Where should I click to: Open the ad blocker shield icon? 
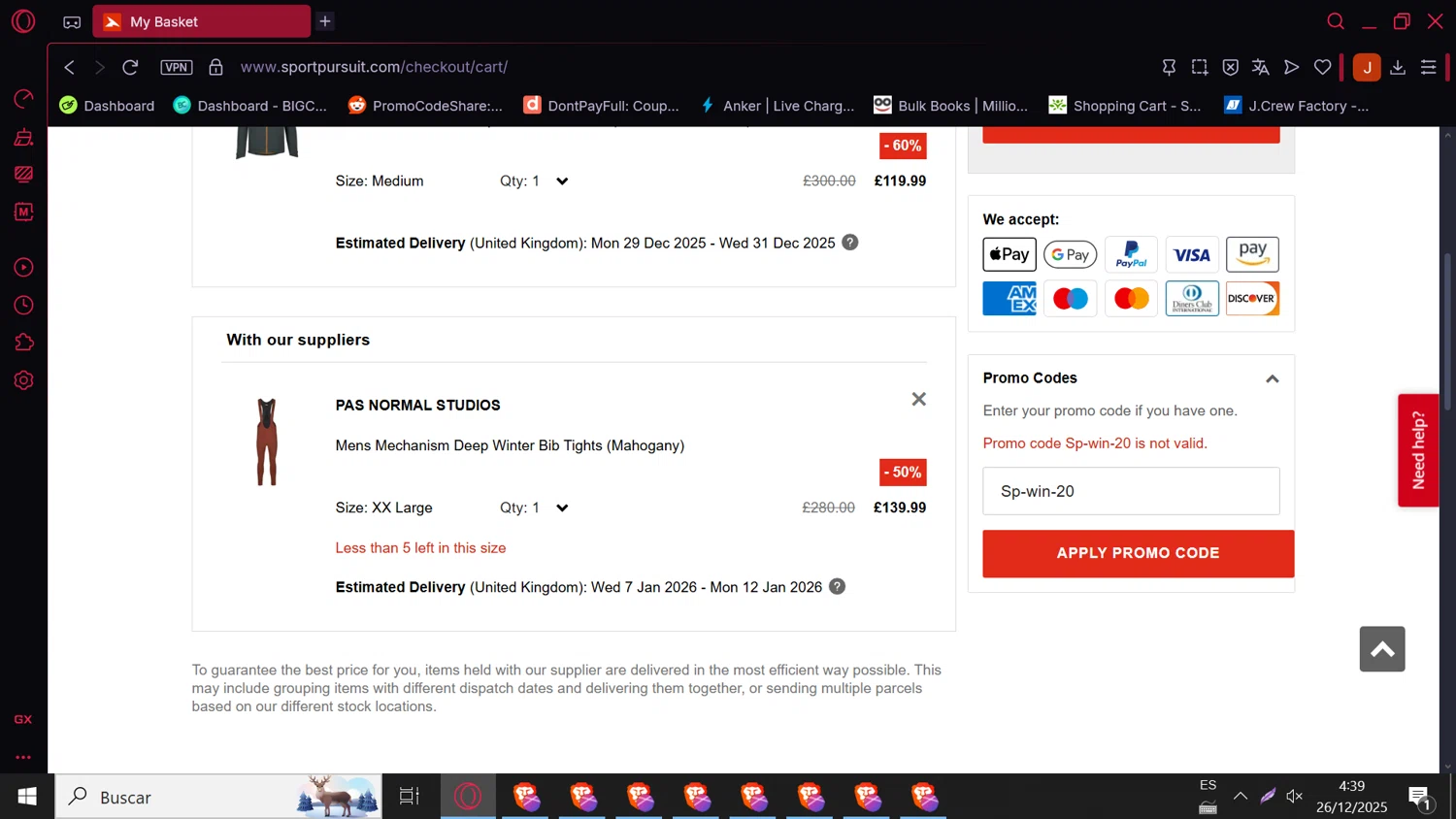click(1231, 67)
